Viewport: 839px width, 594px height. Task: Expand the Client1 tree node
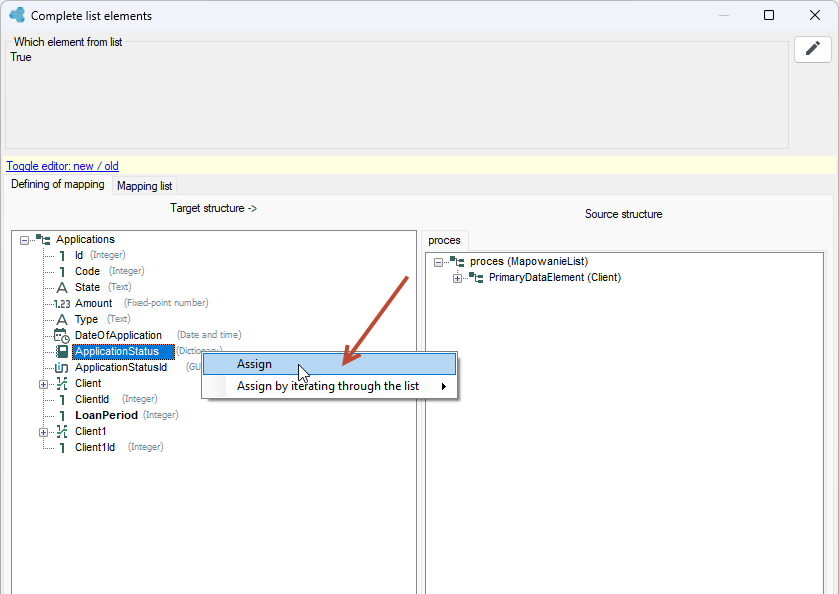click(x=43, y=432)
